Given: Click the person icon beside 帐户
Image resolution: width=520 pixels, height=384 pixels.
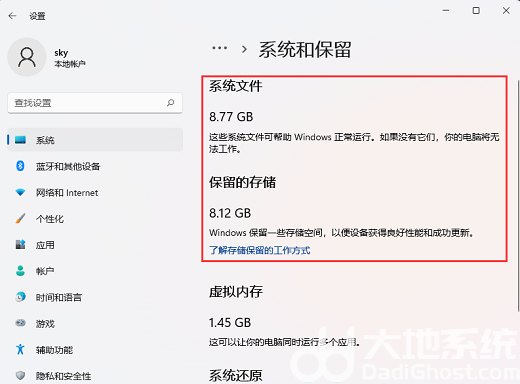Looking at the screenshot, I should click(20, 271).
